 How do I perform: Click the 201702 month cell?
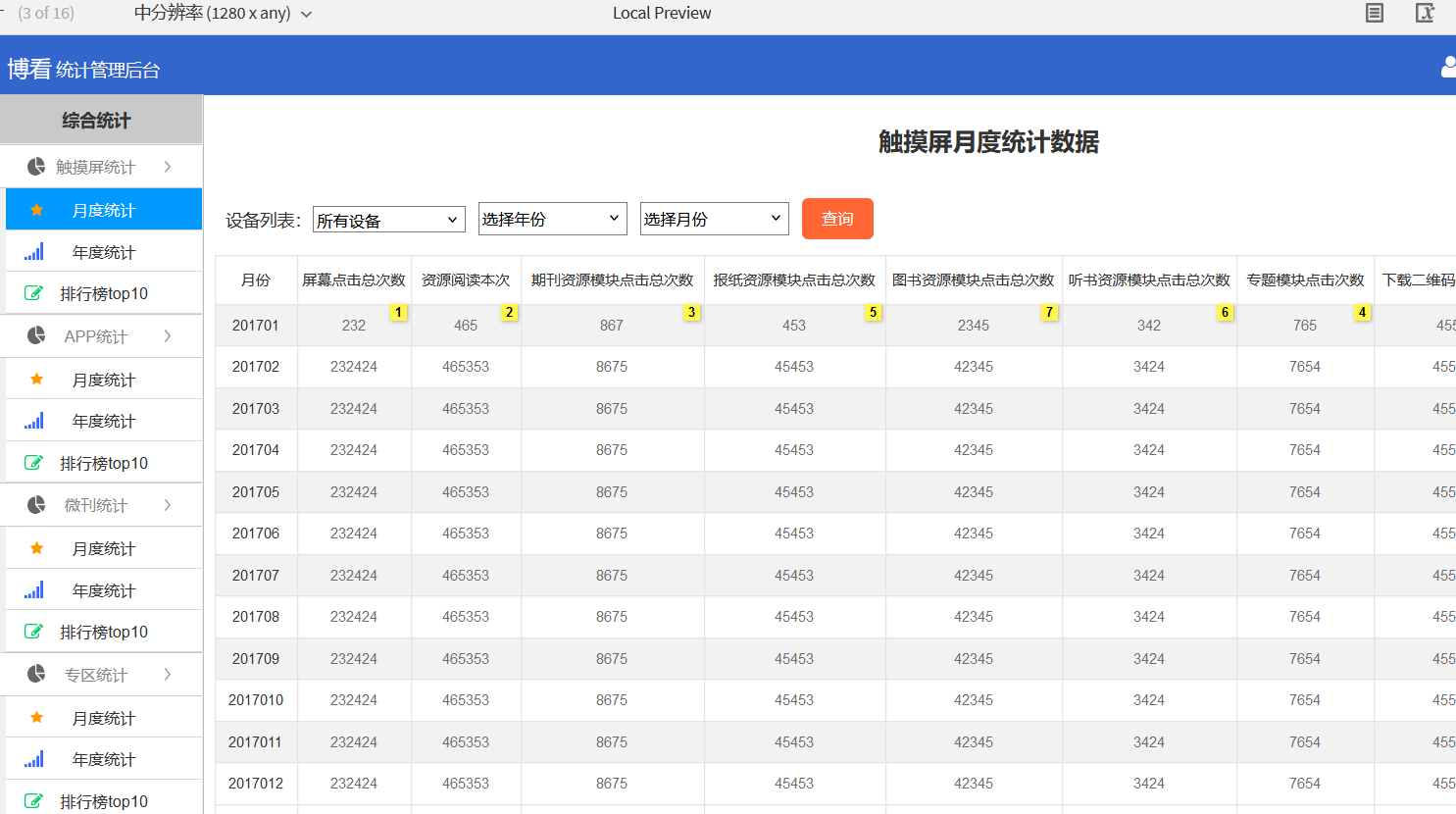[x=256, y=367]
